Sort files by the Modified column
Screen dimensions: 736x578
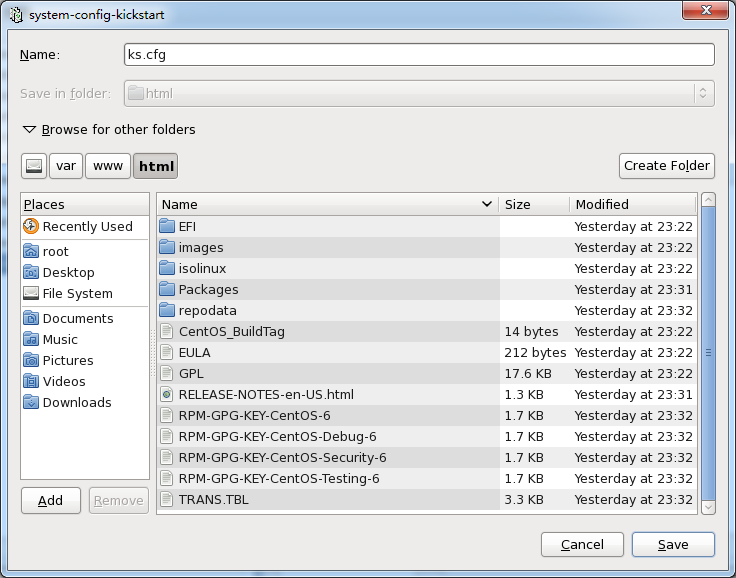(633, 204)
